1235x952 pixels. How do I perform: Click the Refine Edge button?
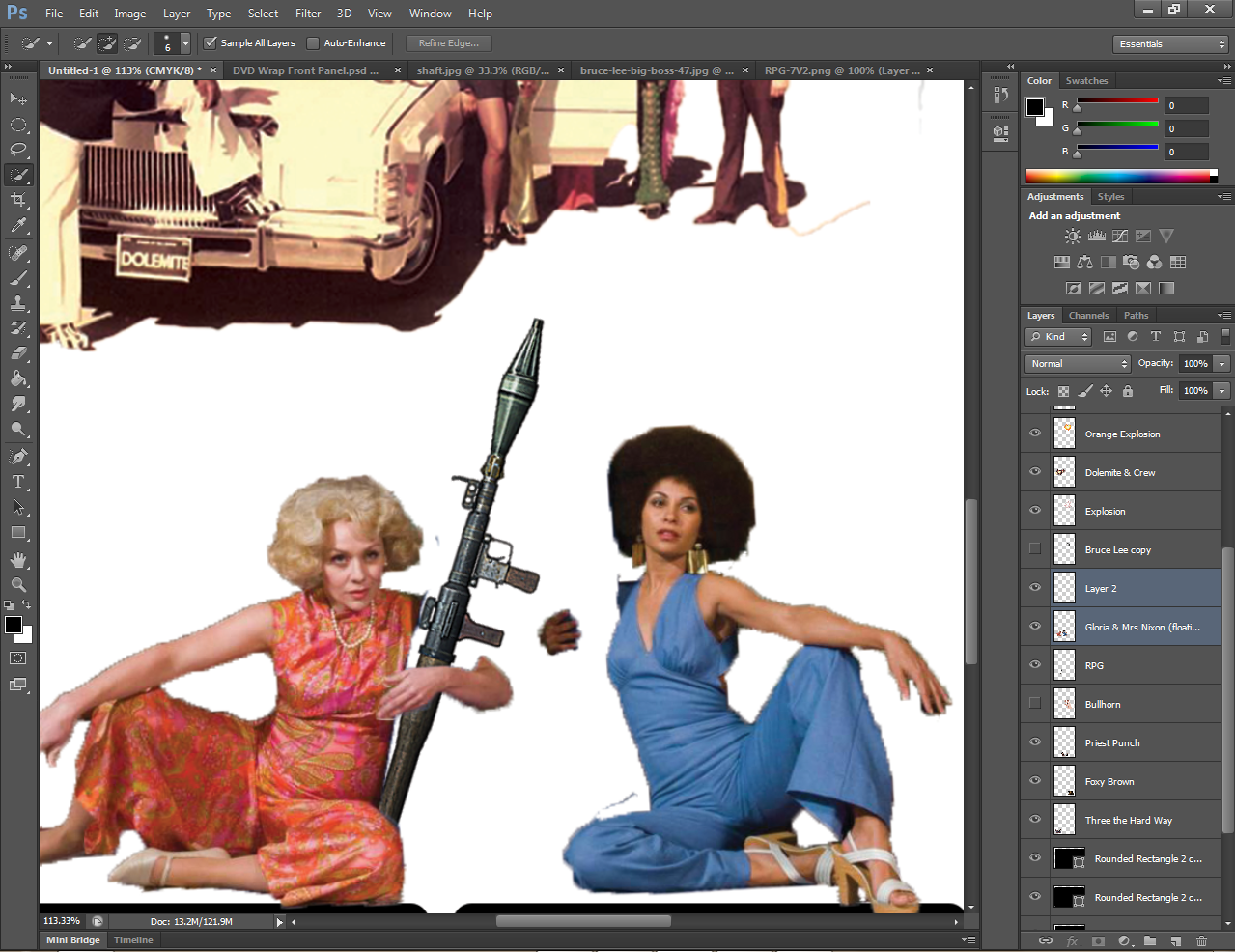pyautogui.click(x=449, y=43)
